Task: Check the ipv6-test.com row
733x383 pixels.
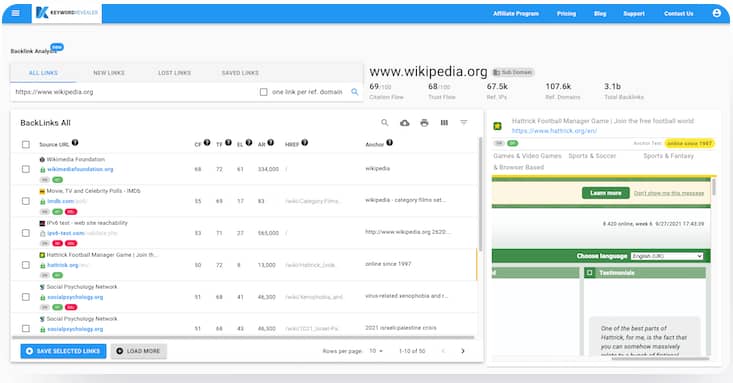Action: (x=26, y=233)
